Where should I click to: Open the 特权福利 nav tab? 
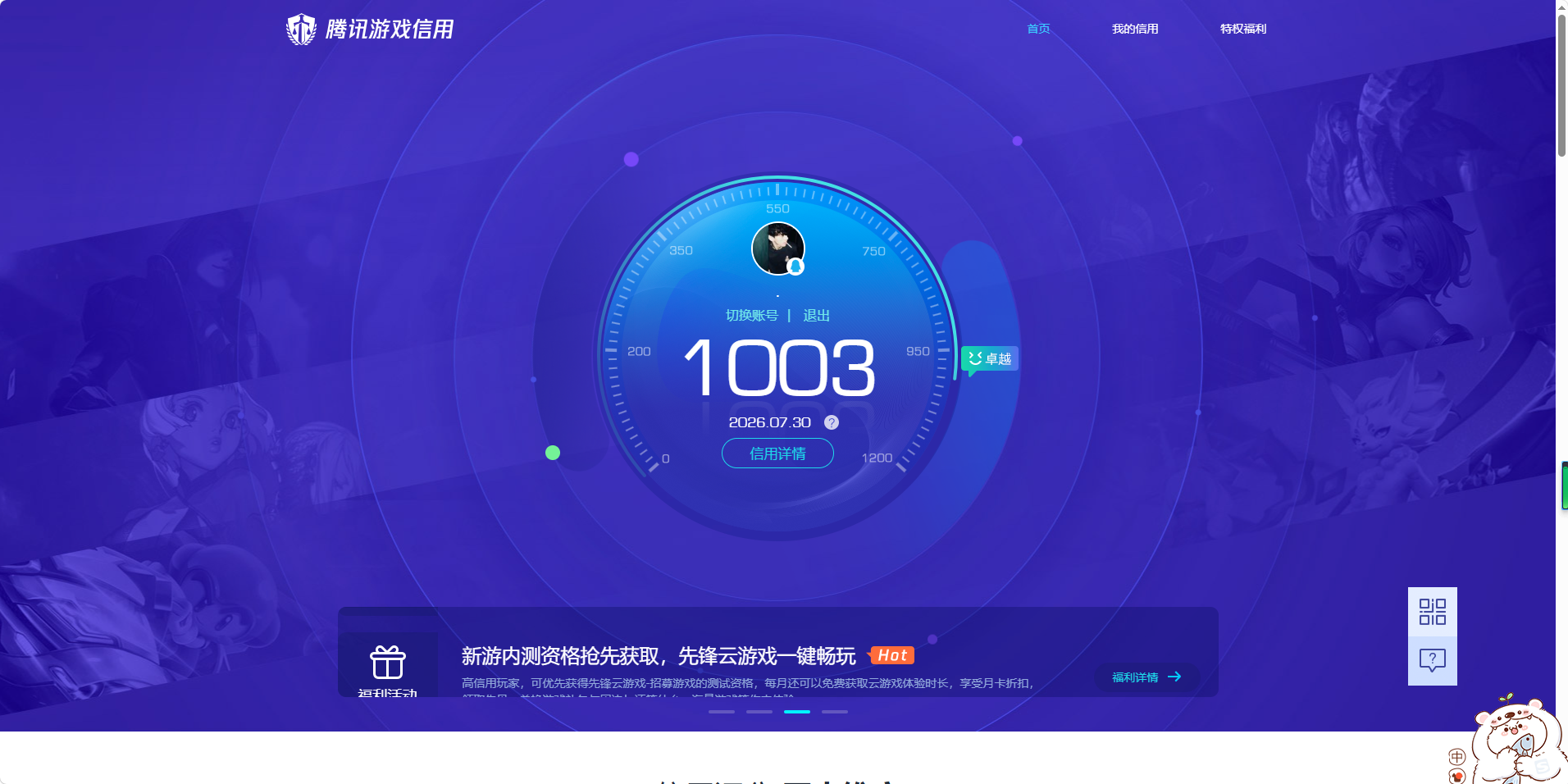pyautogui.click(x=1243, y=29)
